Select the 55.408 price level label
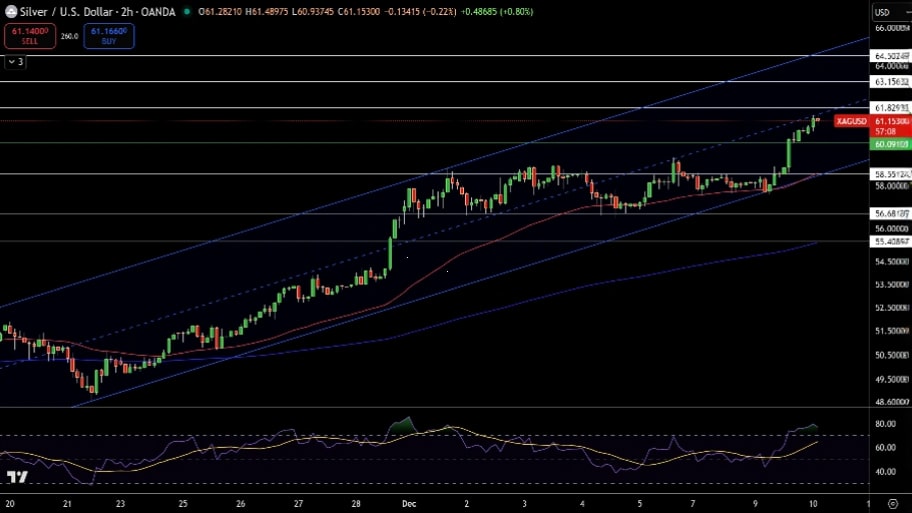 coord(889,241)
